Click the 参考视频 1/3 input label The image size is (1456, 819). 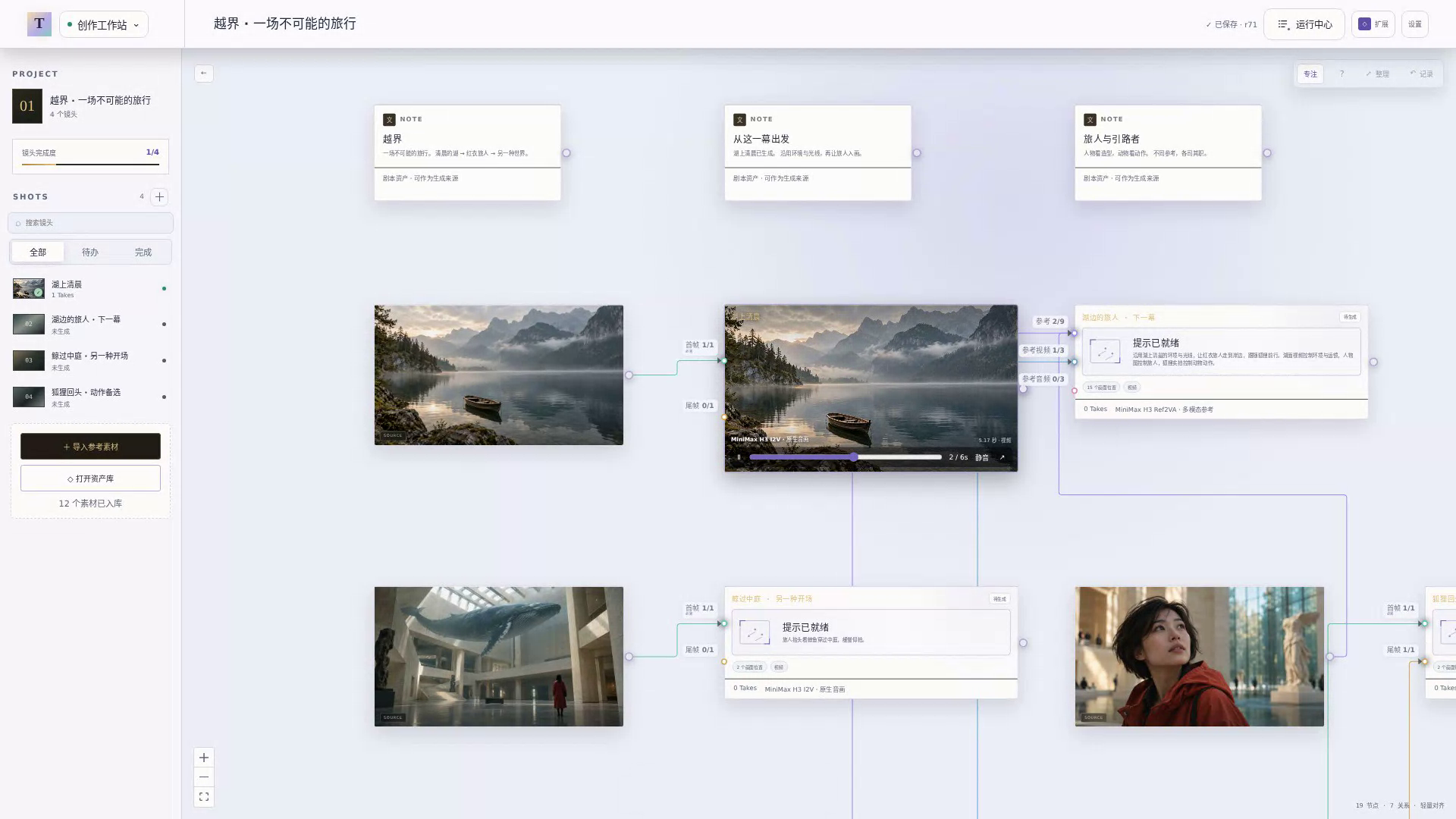[1043, 350]
